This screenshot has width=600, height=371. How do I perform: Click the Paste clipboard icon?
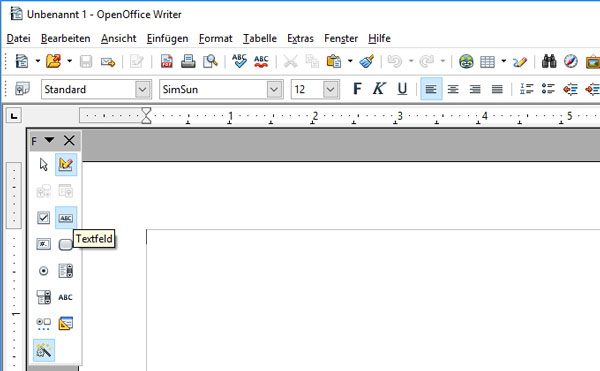334,61
